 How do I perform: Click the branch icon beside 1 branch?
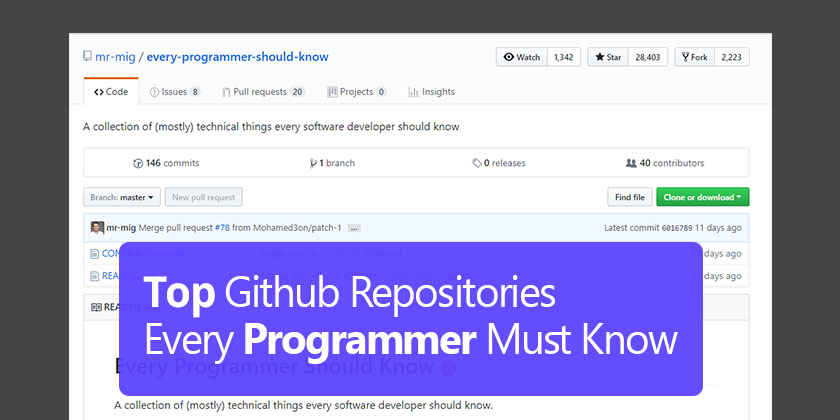coord(313,163)
